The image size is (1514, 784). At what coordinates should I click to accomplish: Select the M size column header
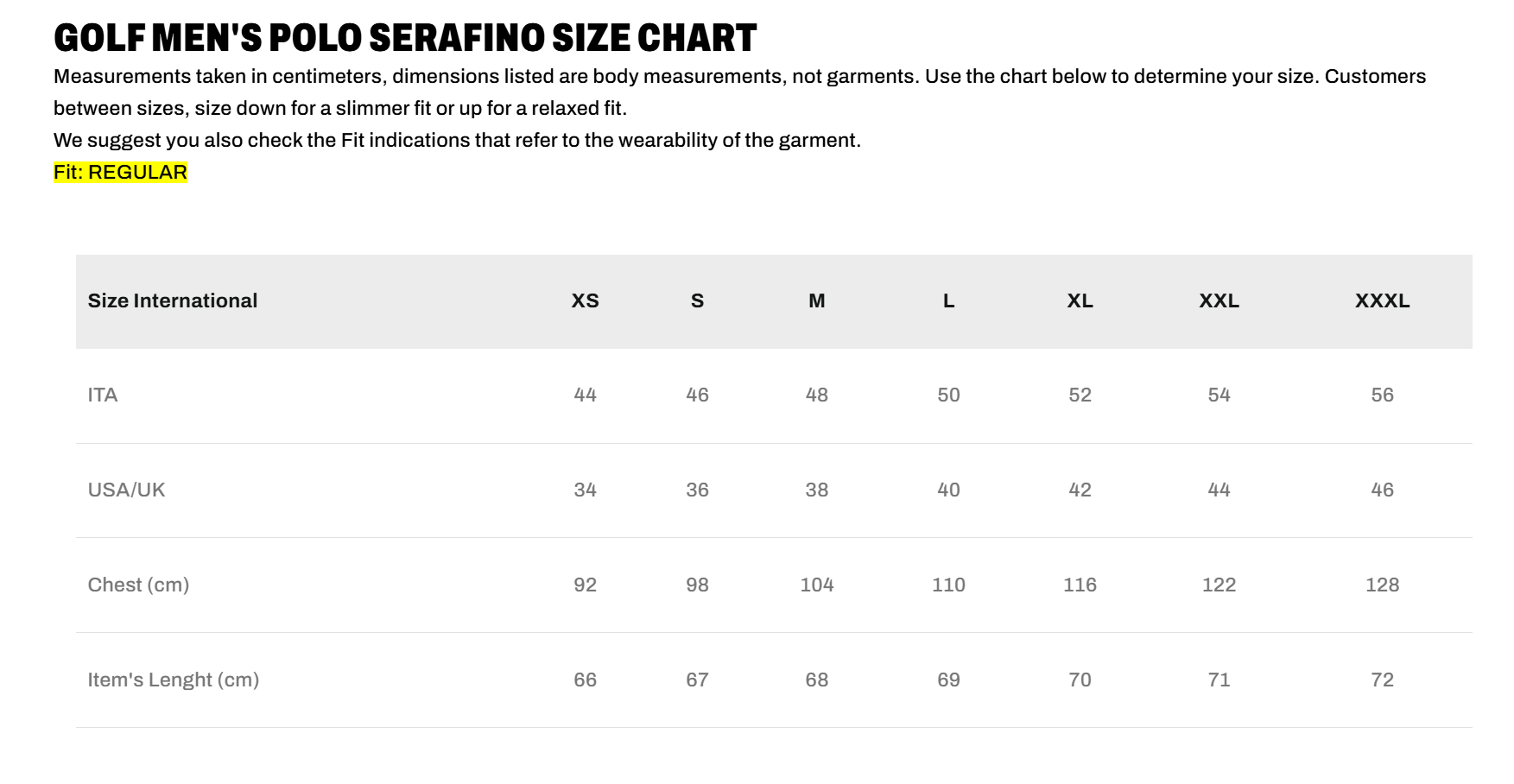coord(817,300)
